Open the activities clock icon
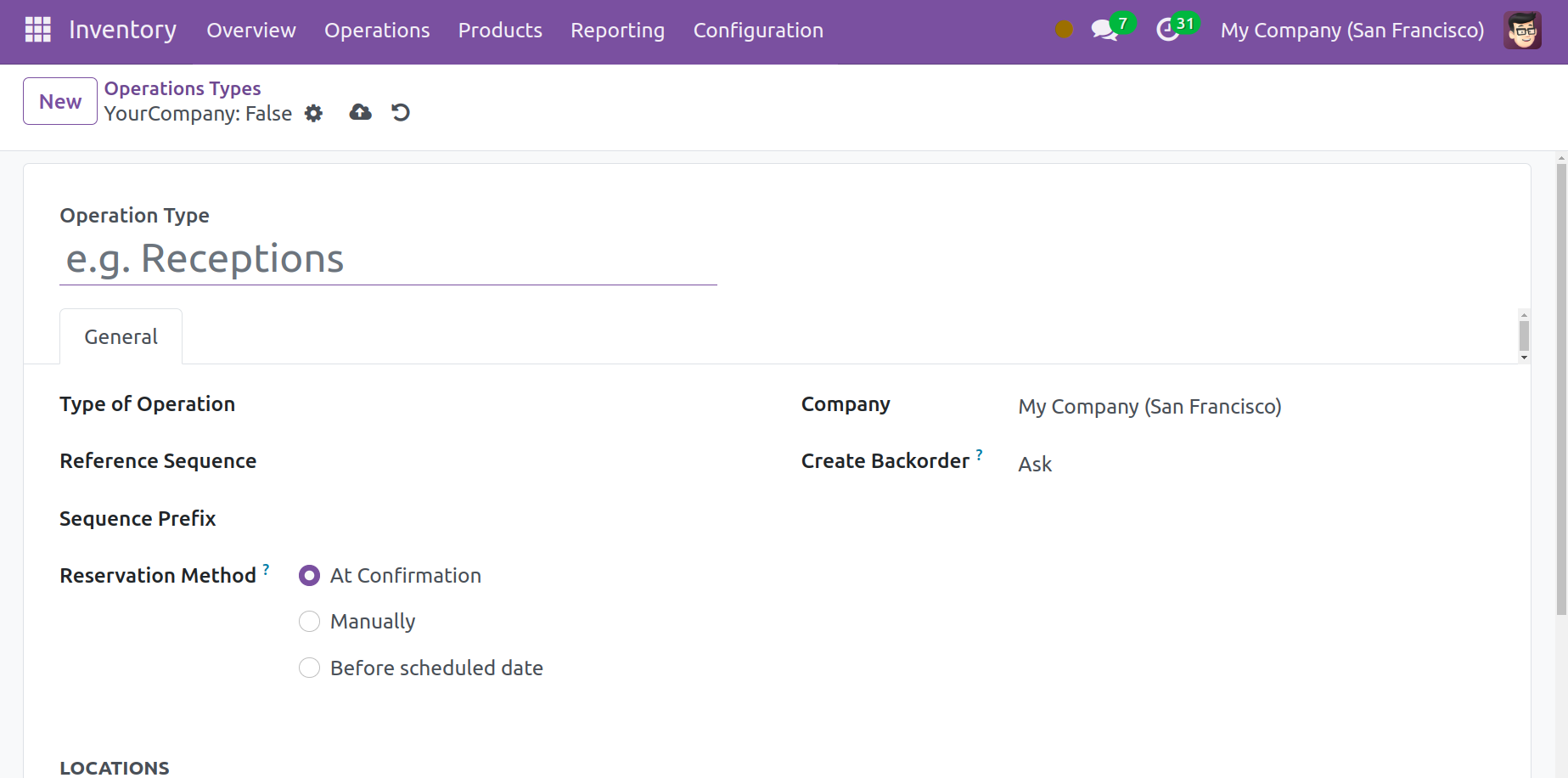The height and width of the screenshot is (778, 1568). [1168, 31]
